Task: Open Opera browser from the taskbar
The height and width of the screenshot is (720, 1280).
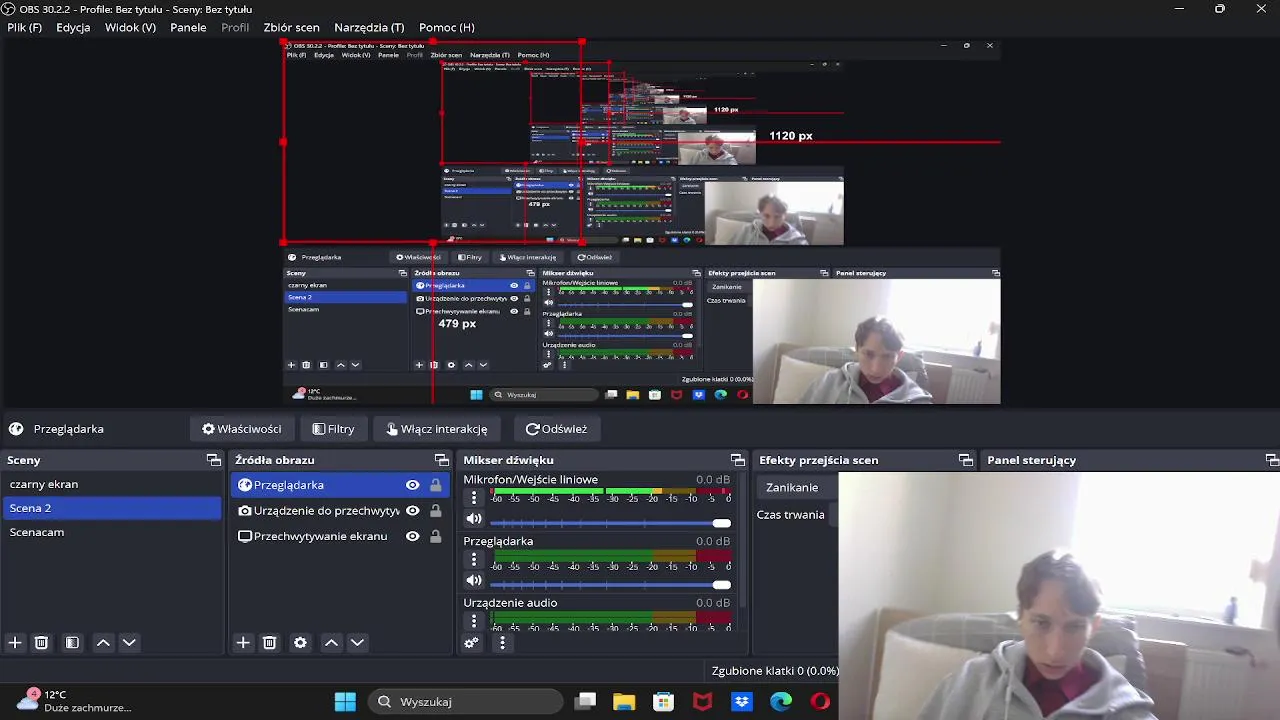Action: tap(820, 702)
